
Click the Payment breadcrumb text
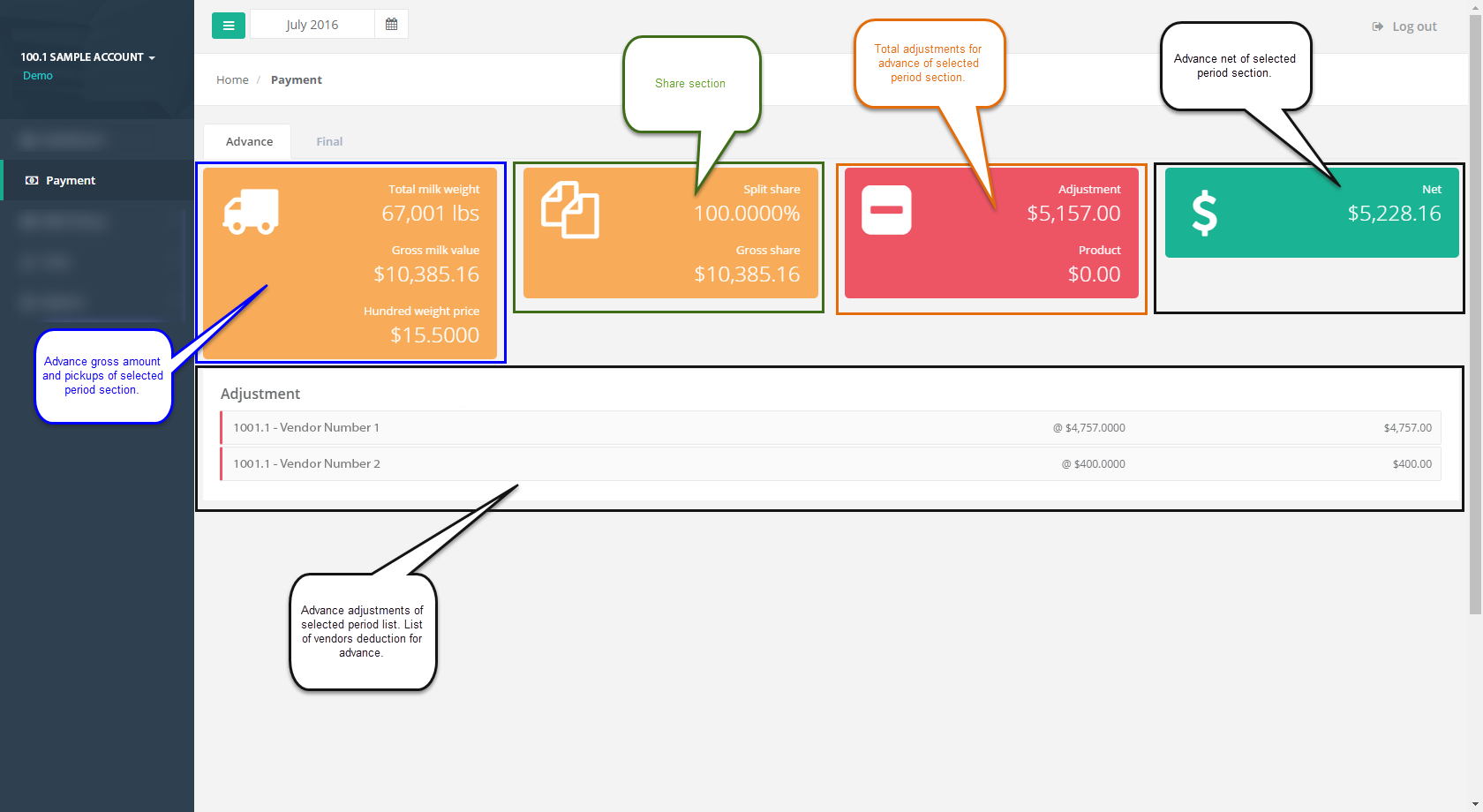coord(297,79)
